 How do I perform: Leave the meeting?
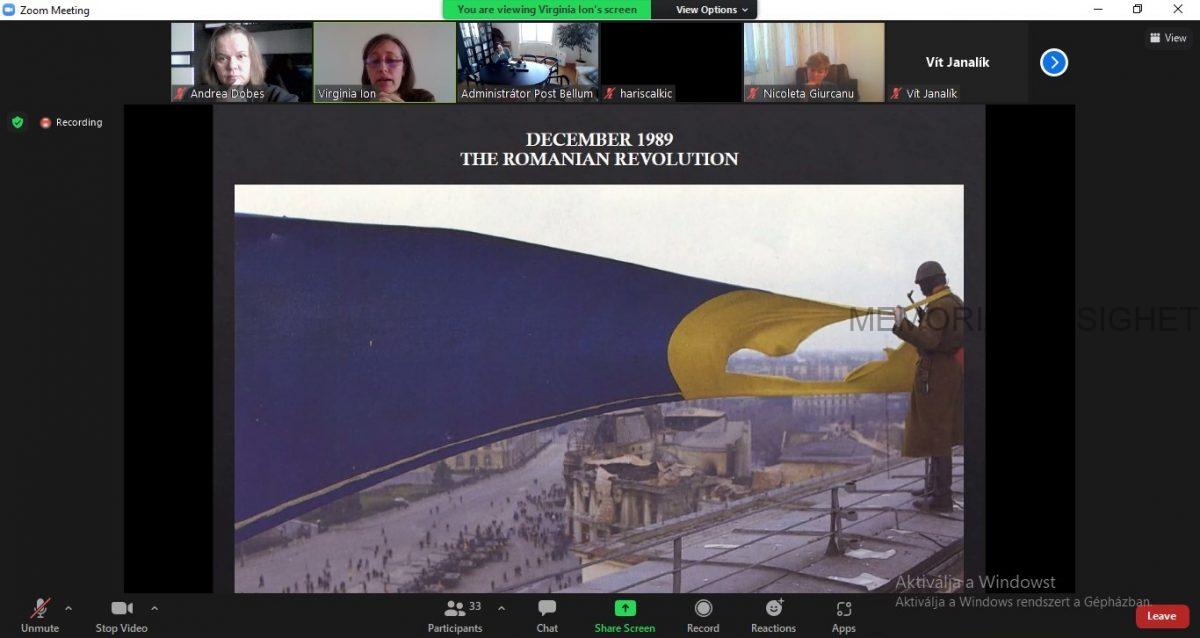pyautogui.click(x=1162, y=616)
